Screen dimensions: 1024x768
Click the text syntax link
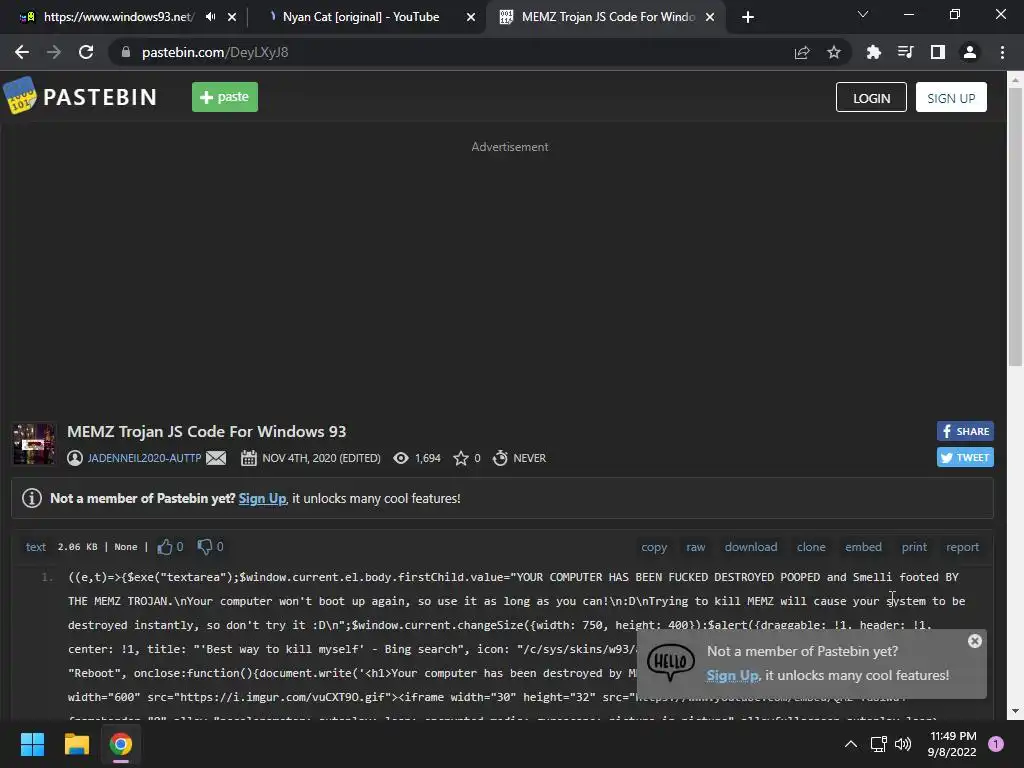(x=36, y=547)
